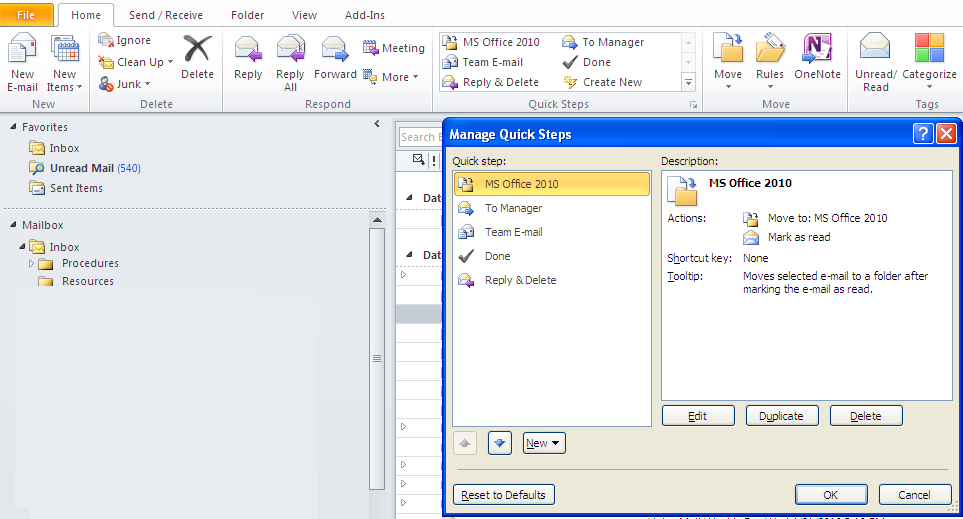The height and width of the screenshot is (519, 963).
Task: Open the Quick Steps dialog launcher
Action: pyautogui.click(x=693, y=105)
